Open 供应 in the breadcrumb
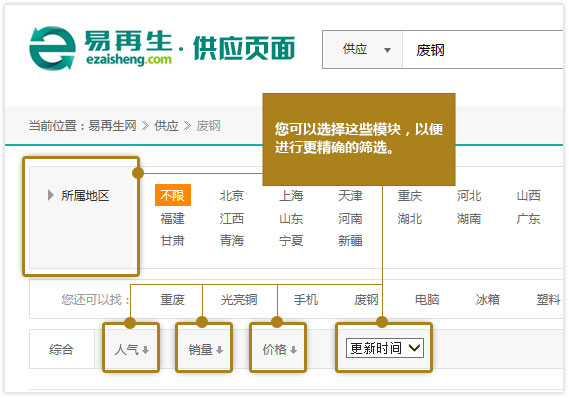 [x=166, y=126]
